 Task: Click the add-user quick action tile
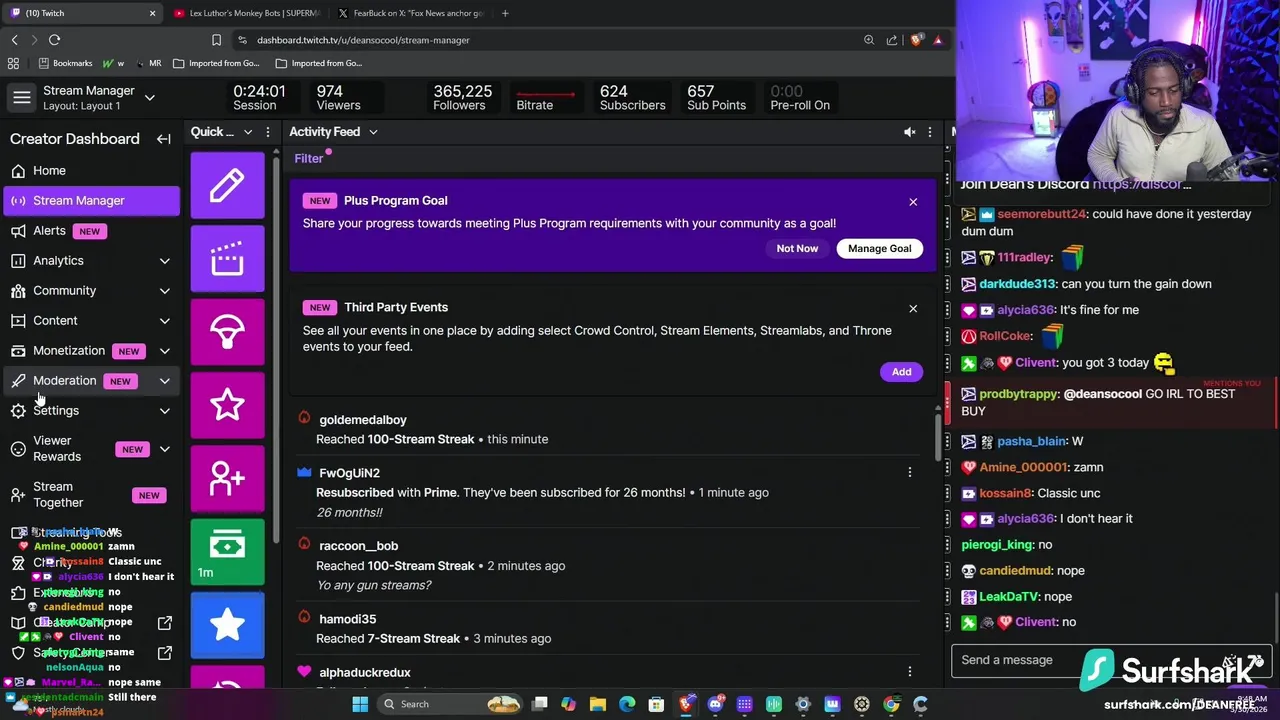click(227, 478)
